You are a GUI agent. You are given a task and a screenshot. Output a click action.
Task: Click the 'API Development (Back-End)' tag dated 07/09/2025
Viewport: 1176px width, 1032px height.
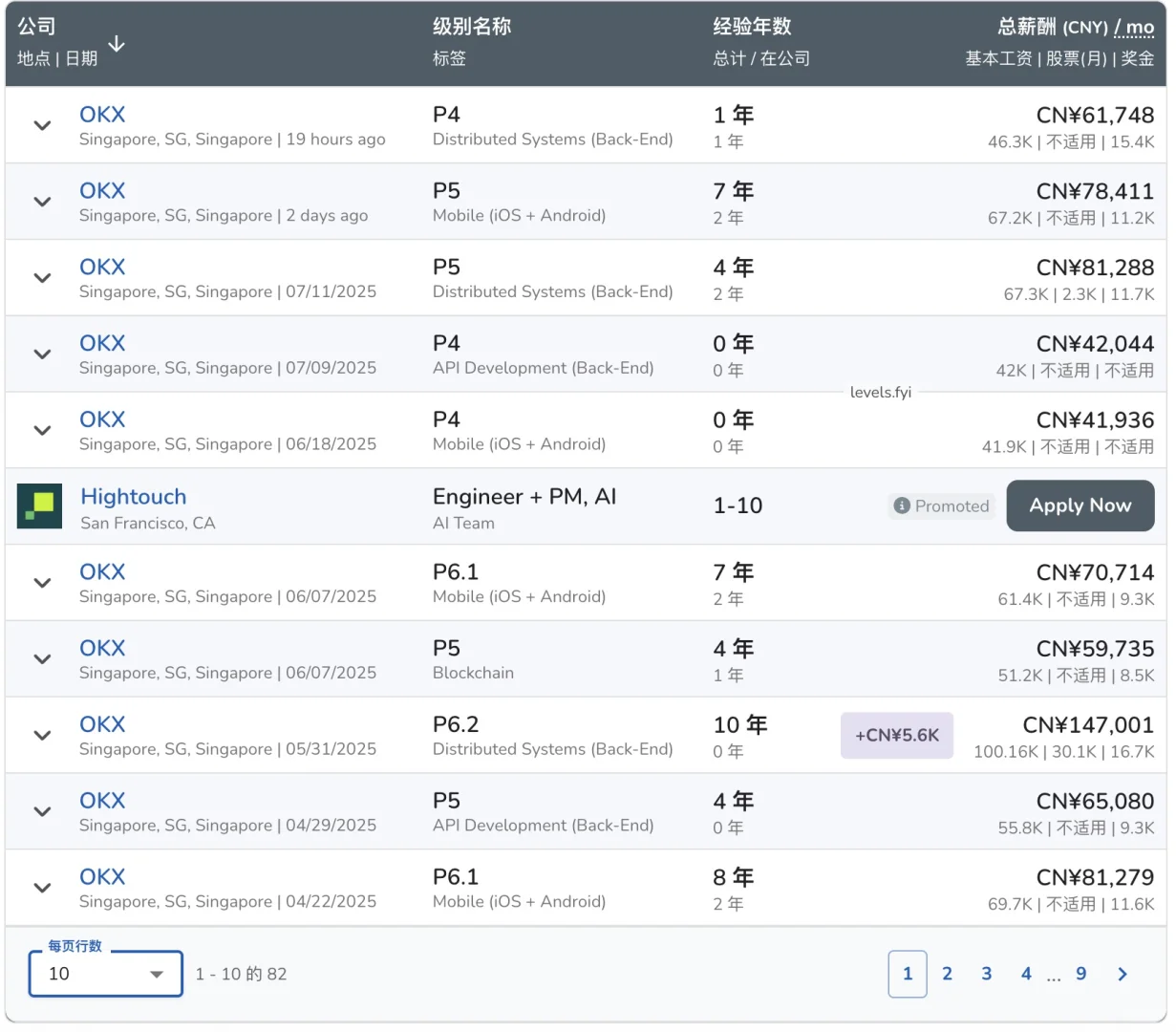[544, 368]
